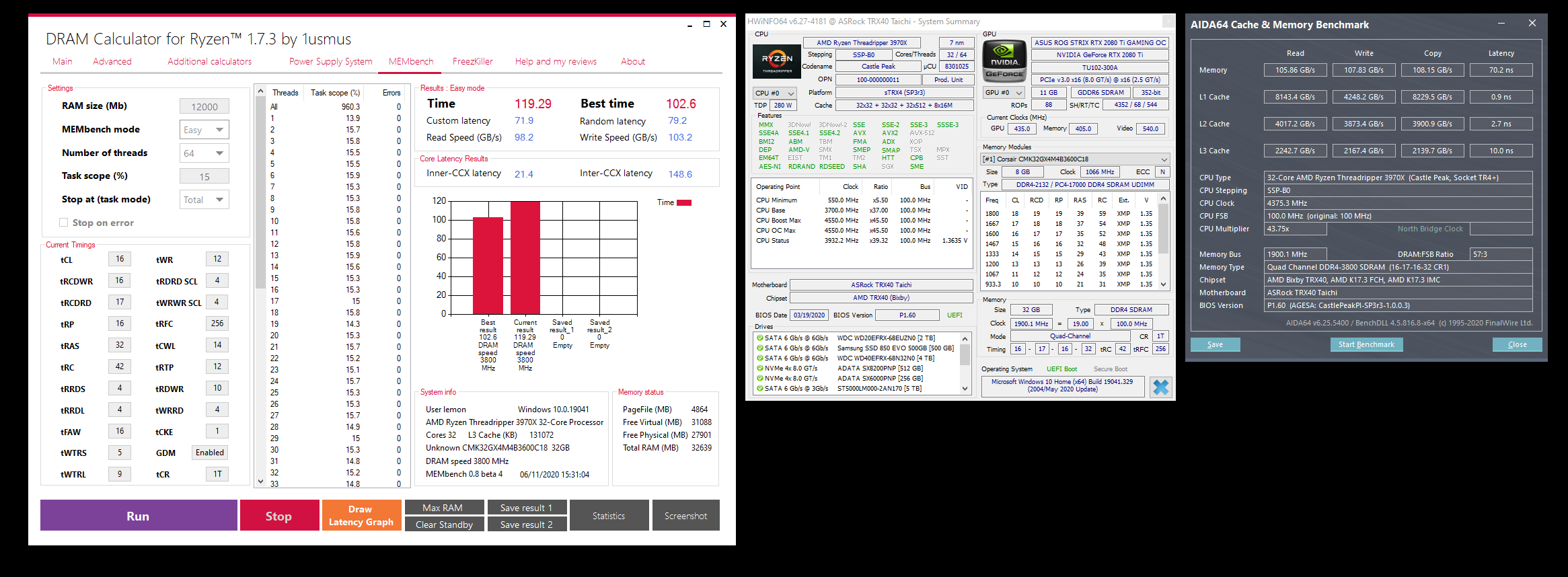Close the AIDA64 benchmark window via X
Viewport: 1568px width, 577px height.
click(1532, 24)
